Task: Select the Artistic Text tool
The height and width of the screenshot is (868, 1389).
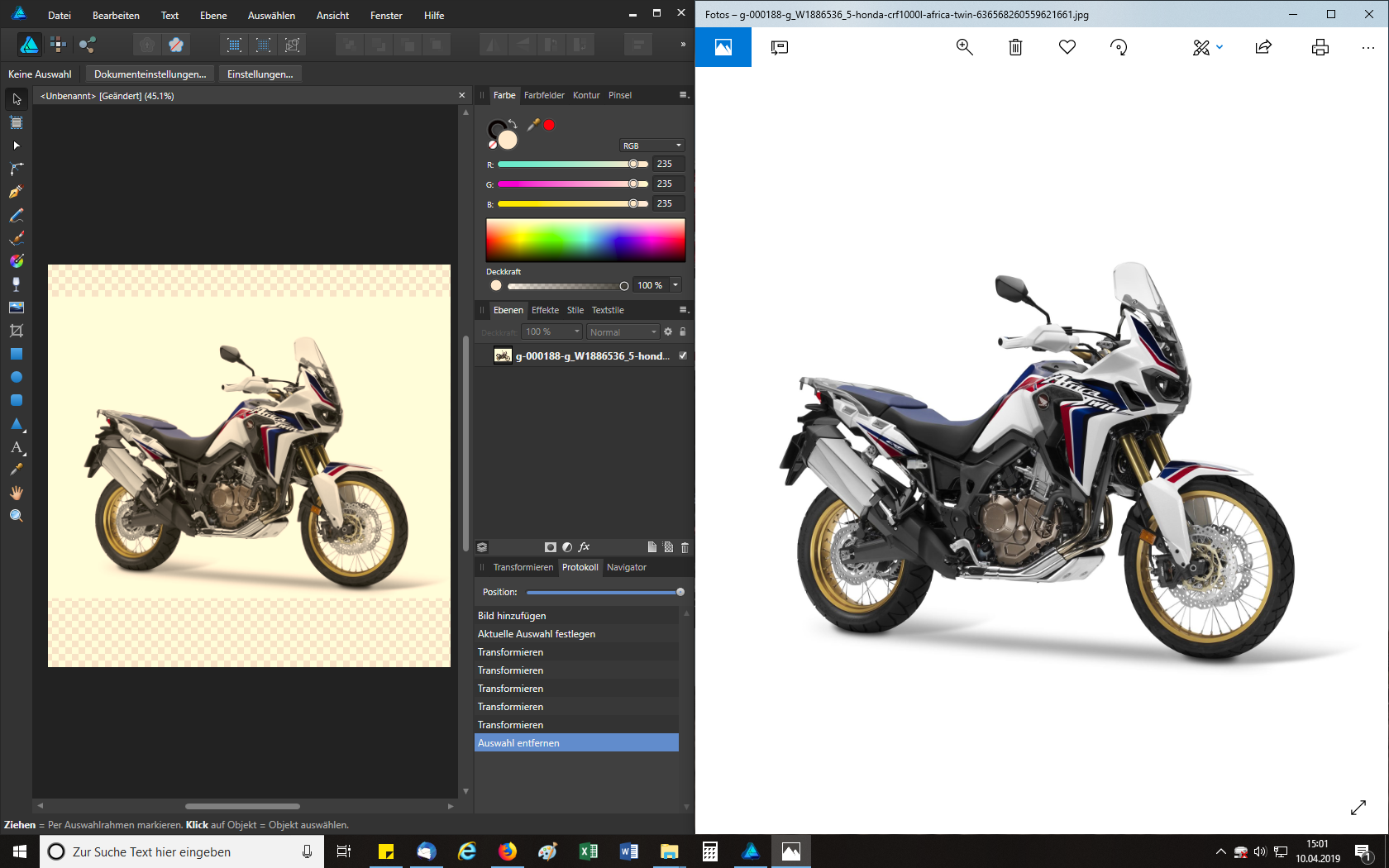Action: pos(17,446)
